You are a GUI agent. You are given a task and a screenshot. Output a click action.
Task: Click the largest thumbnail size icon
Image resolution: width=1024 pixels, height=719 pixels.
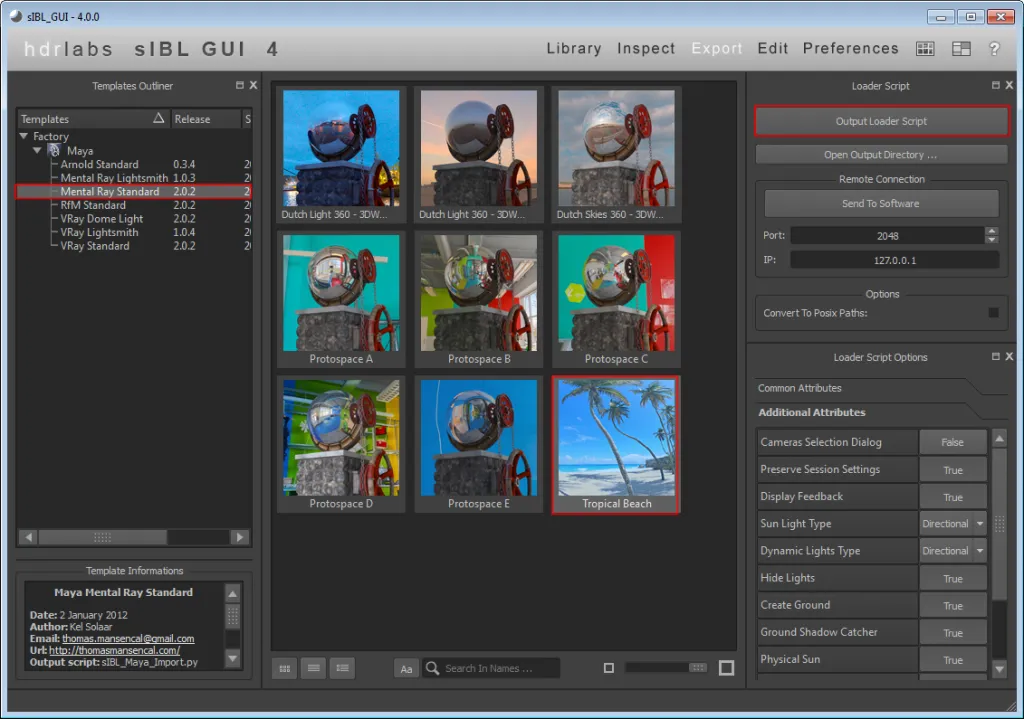pos(726,668)
